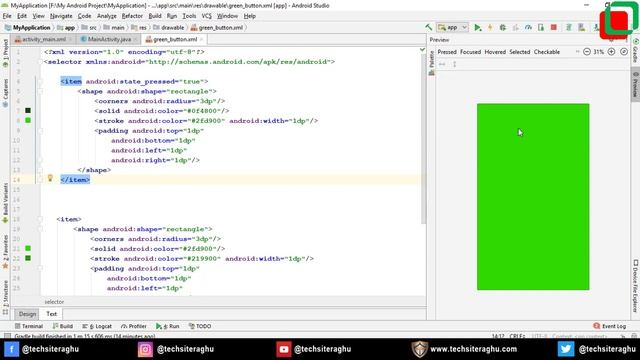Image resolution: width=640 pixels, height=360 pixels.
Task: Toggle the Selected state in Preview
Action: click(x=520, y=52)
